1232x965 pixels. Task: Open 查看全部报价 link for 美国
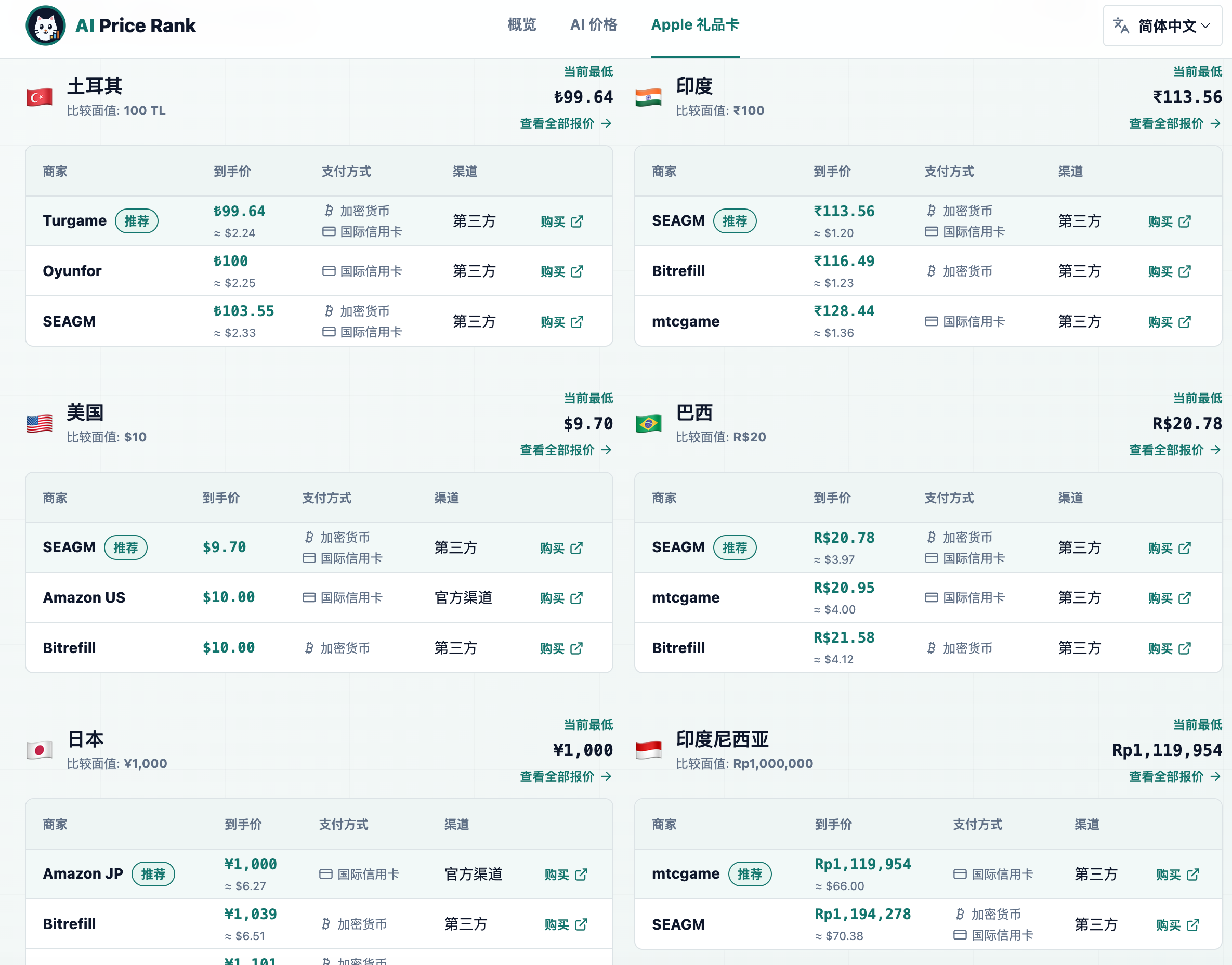click(x=566, y=450)
